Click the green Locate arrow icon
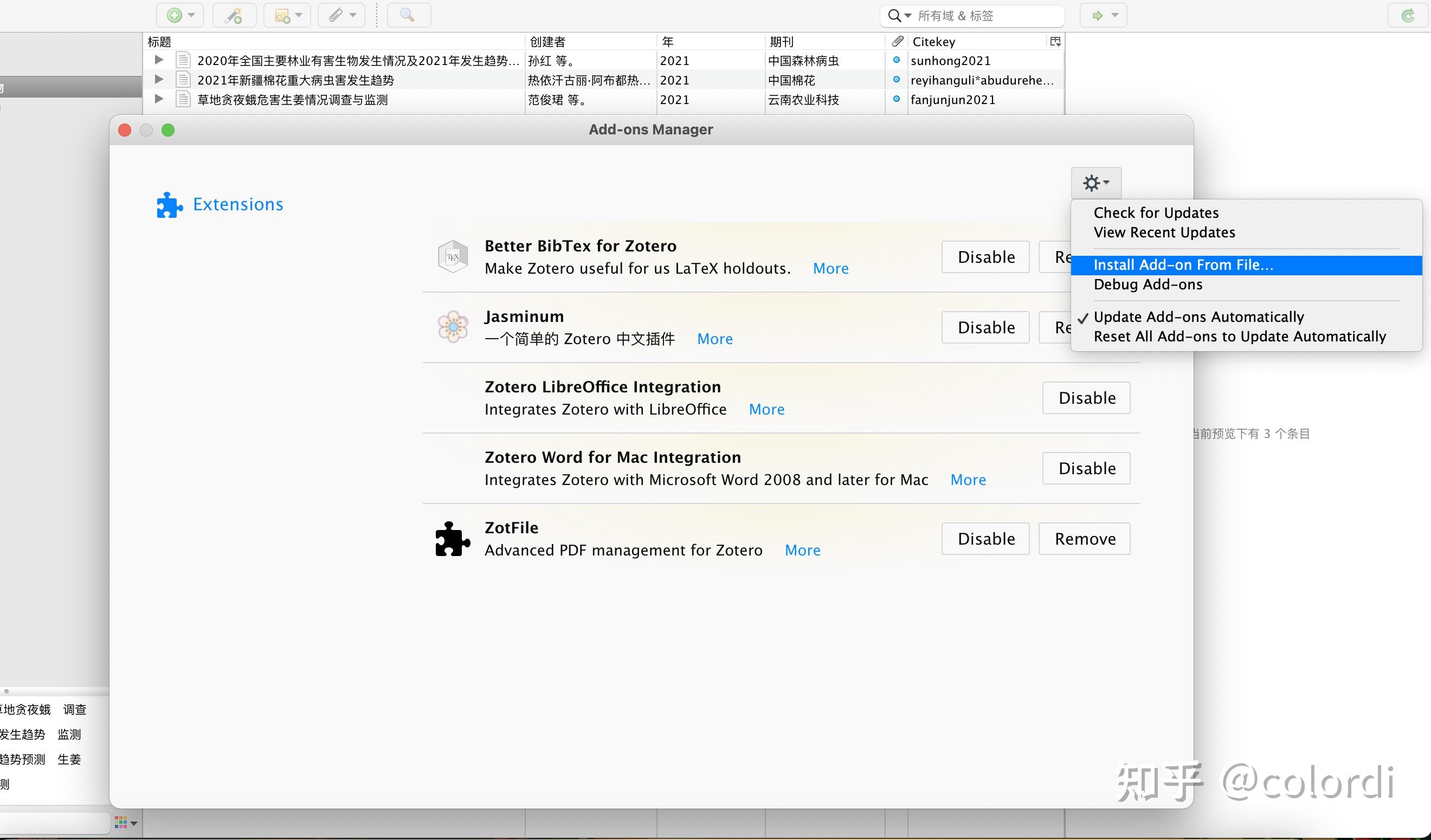Screen dimensions: 1431x840 (x=1098, y=15)
